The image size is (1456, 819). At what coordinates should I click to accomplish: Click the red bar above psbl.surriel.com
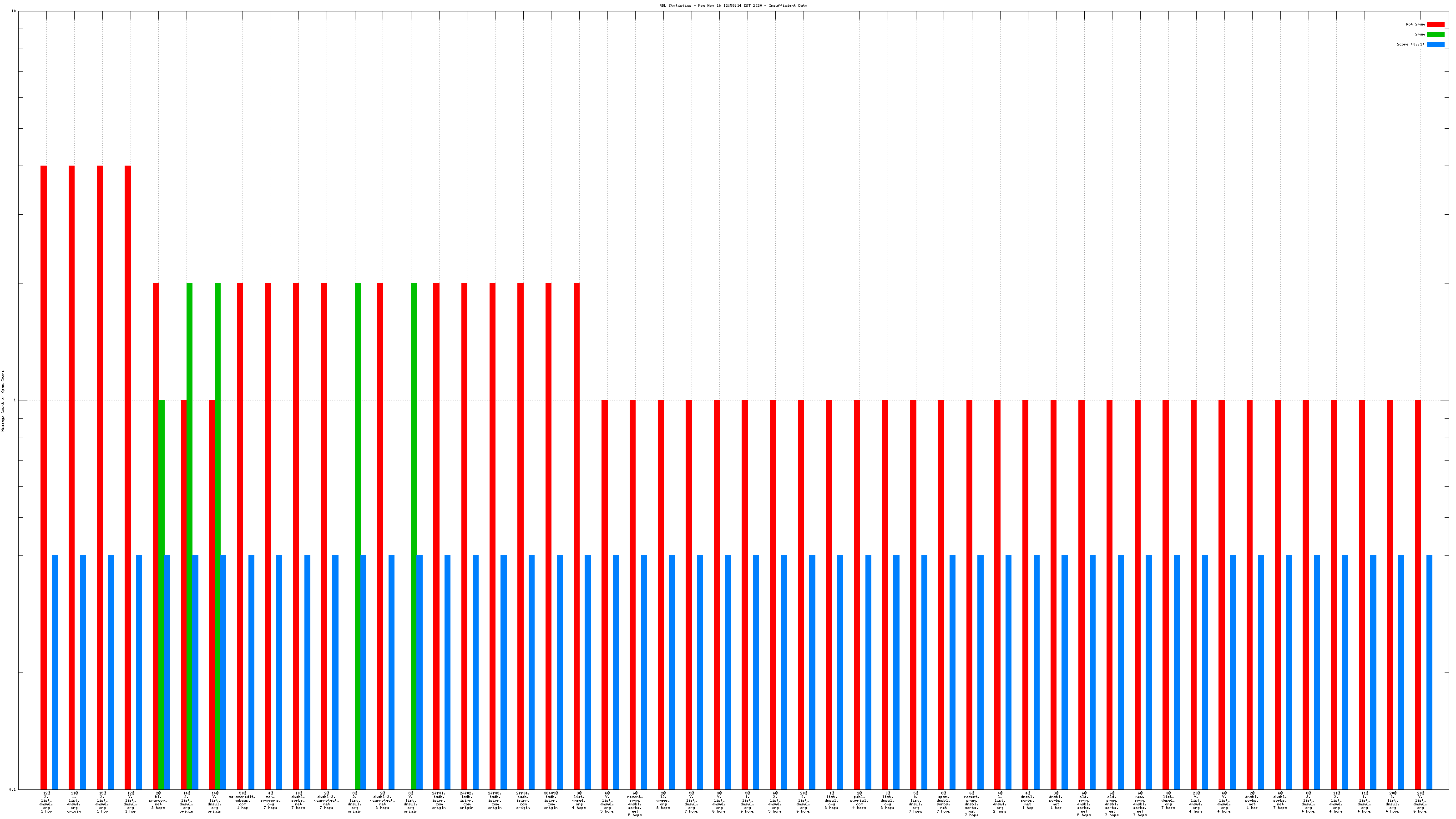(x=857, y=593)
